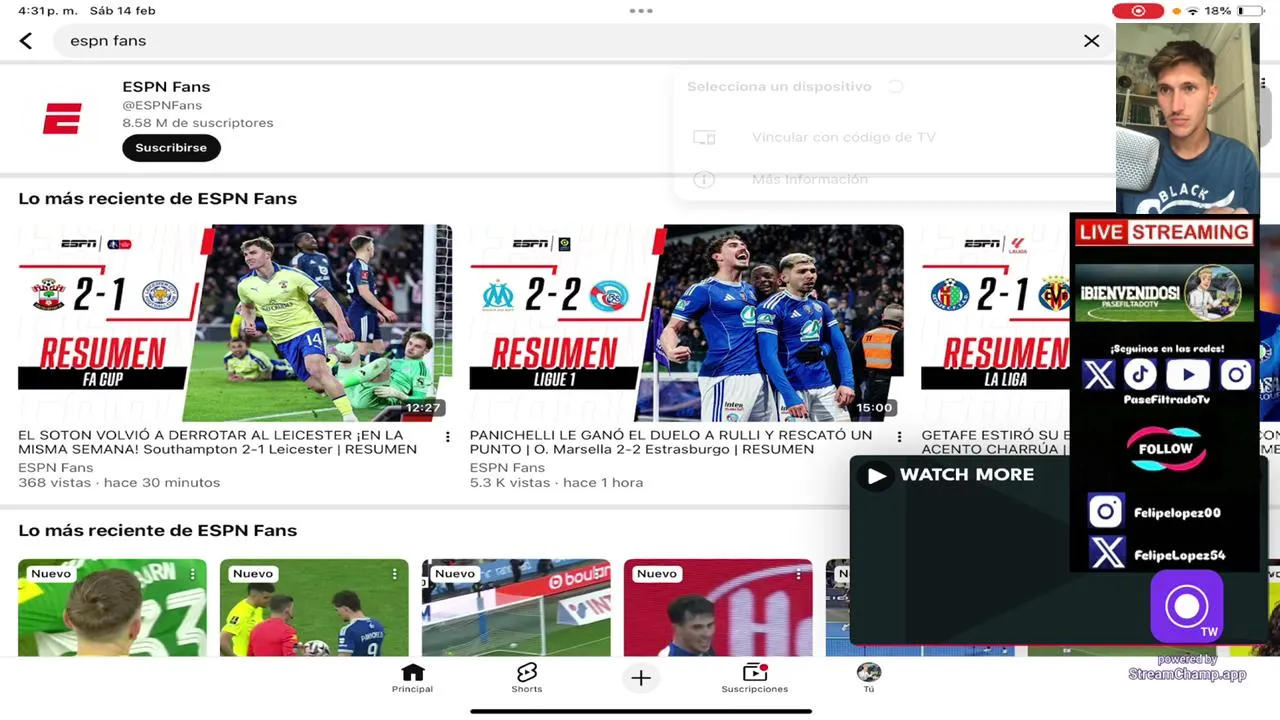This screenshot has width=1280, height=720.
Task: Click the webcam feed of the streamer
Action: (1187, 118)
